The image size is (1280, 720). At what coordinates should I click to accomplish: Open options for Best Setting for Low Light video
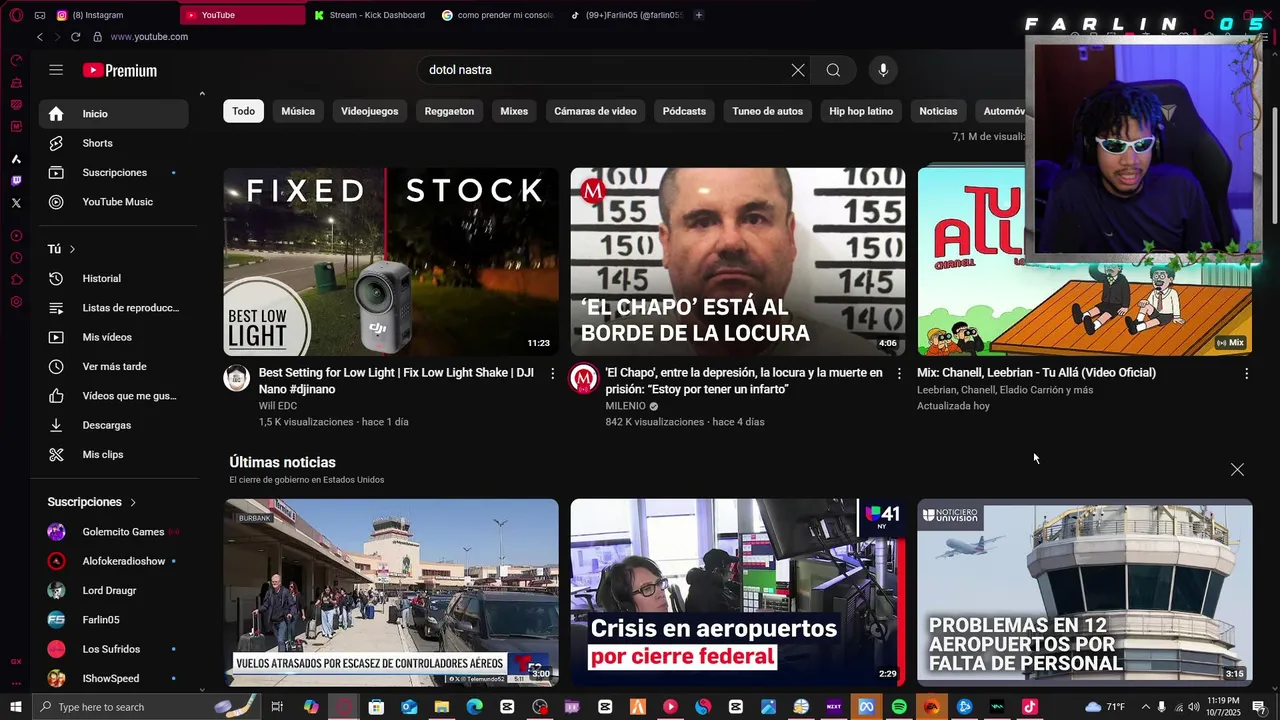(x=552, y=373)
